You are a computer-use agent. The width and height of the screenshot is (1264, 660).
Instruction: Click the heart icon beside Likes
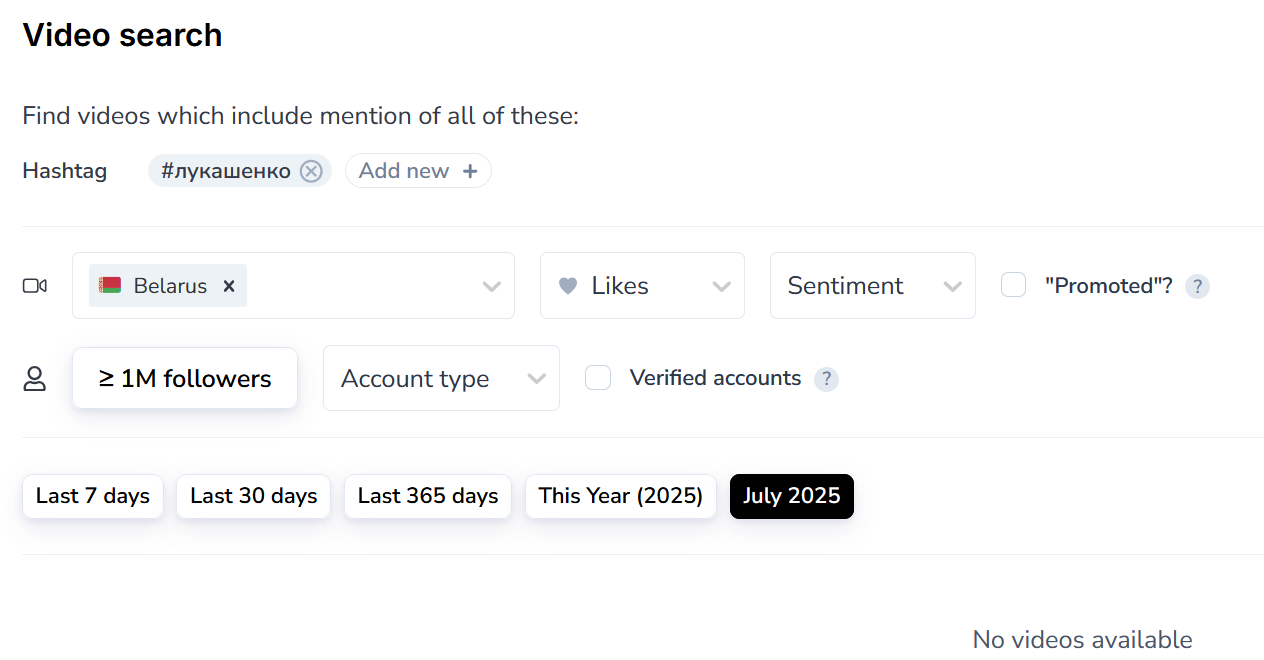click(x=568, y=286)
